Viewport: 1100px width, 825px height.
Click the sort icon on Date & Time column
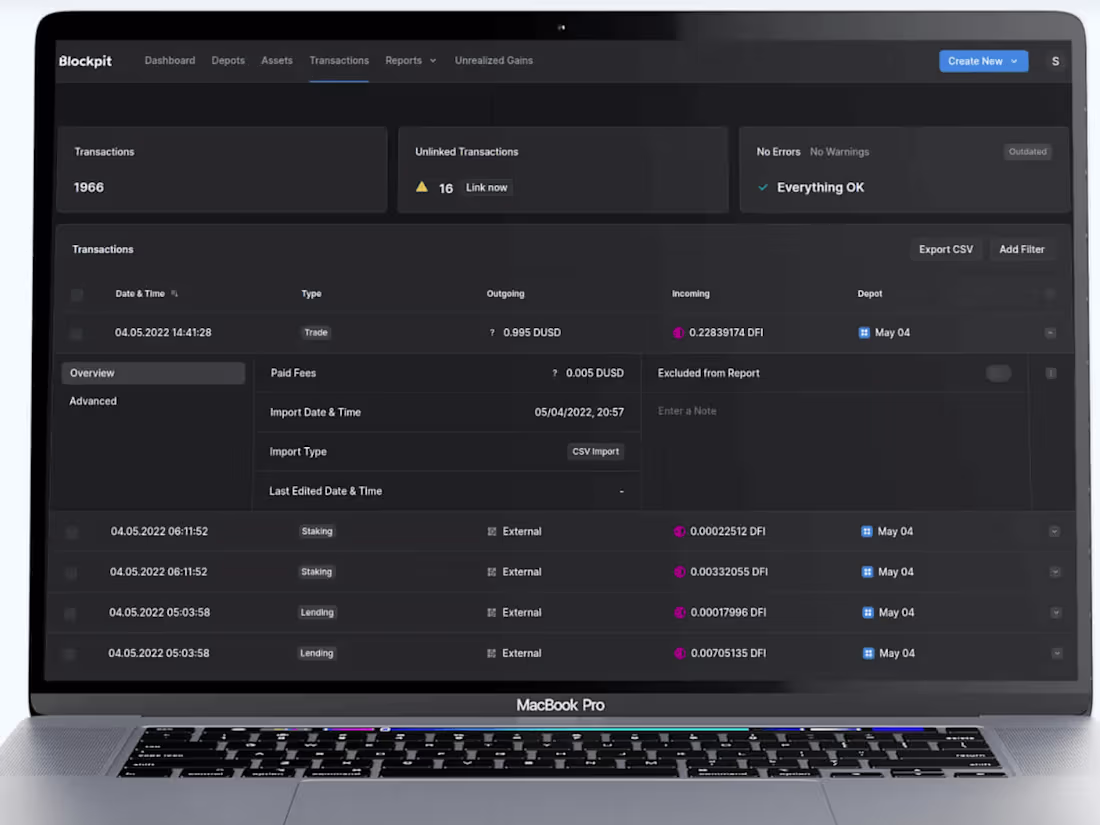175,293
